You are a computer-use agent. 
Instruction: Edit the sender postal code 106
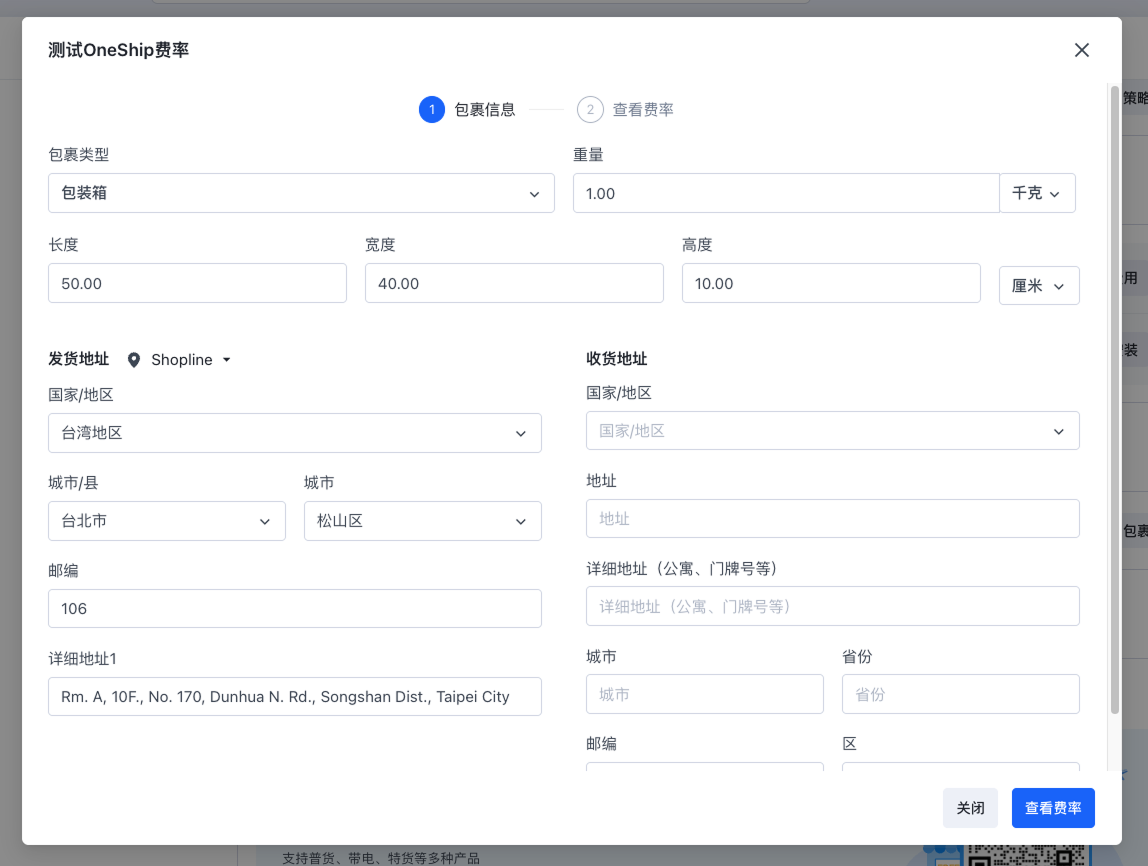[x=294, y=608]
